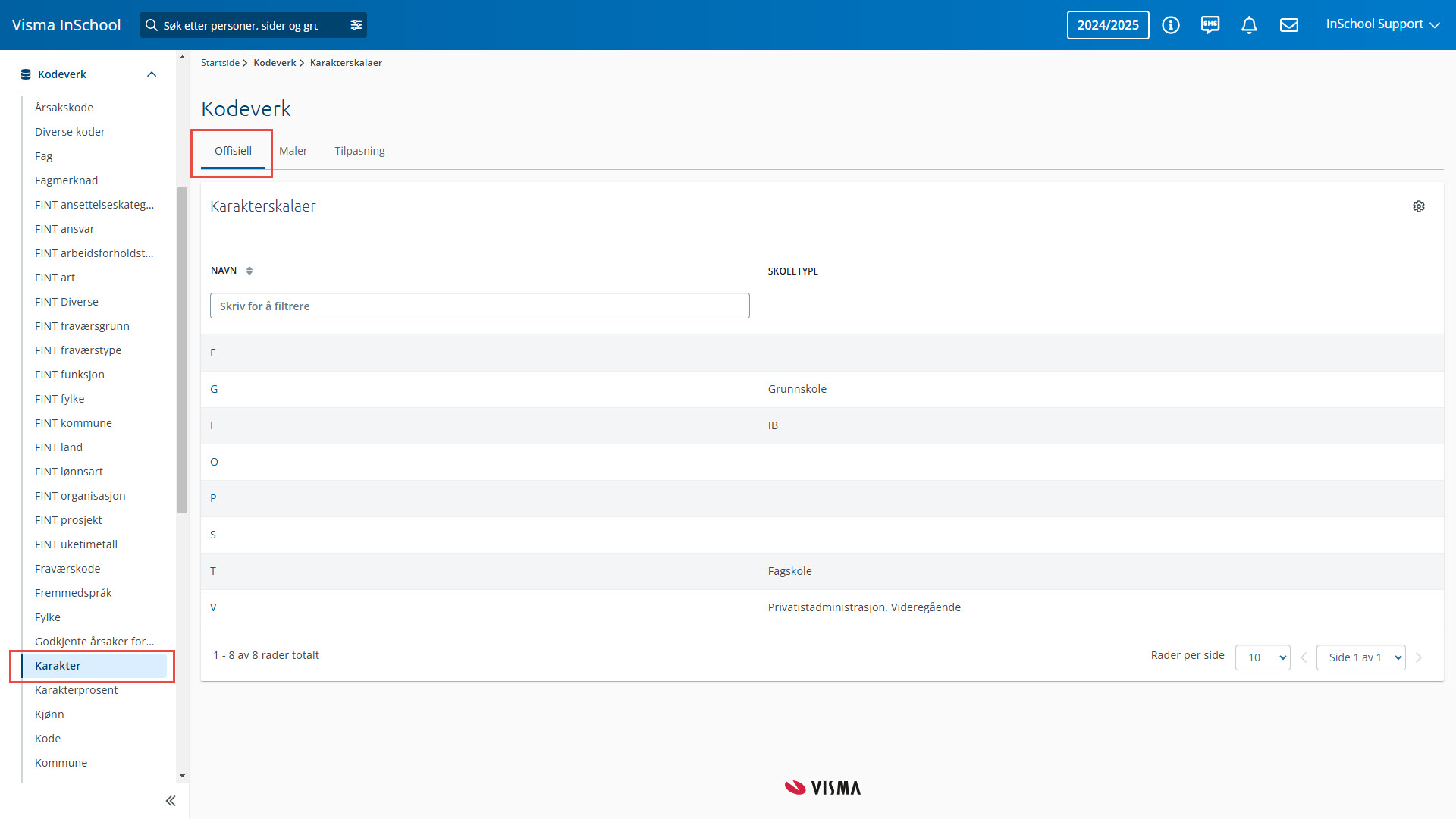Click the 2024/2025 school year button

tap(1107, 25)
